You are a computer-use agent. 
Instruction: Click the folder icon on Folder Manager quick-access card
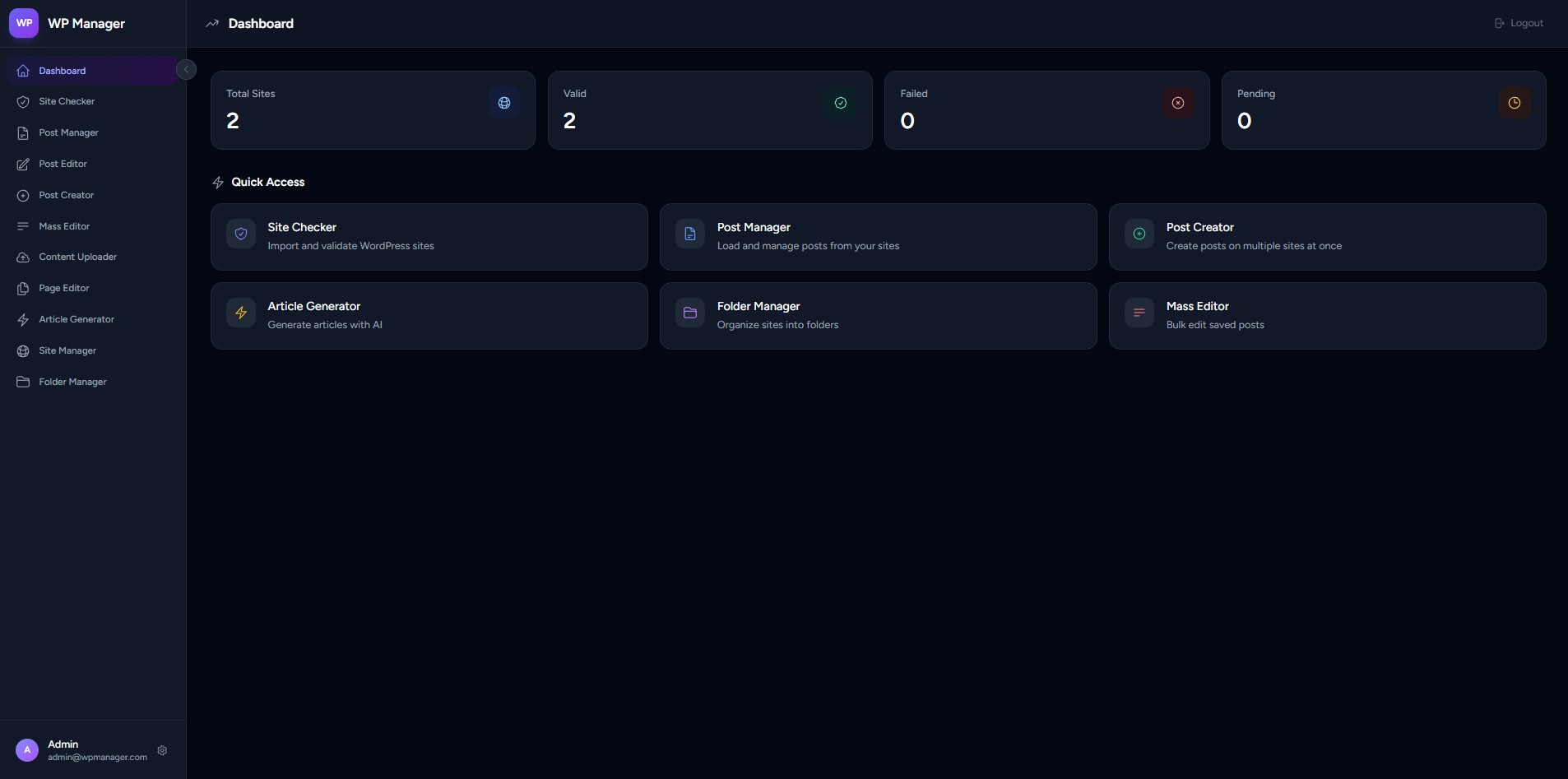click(690, 313)
